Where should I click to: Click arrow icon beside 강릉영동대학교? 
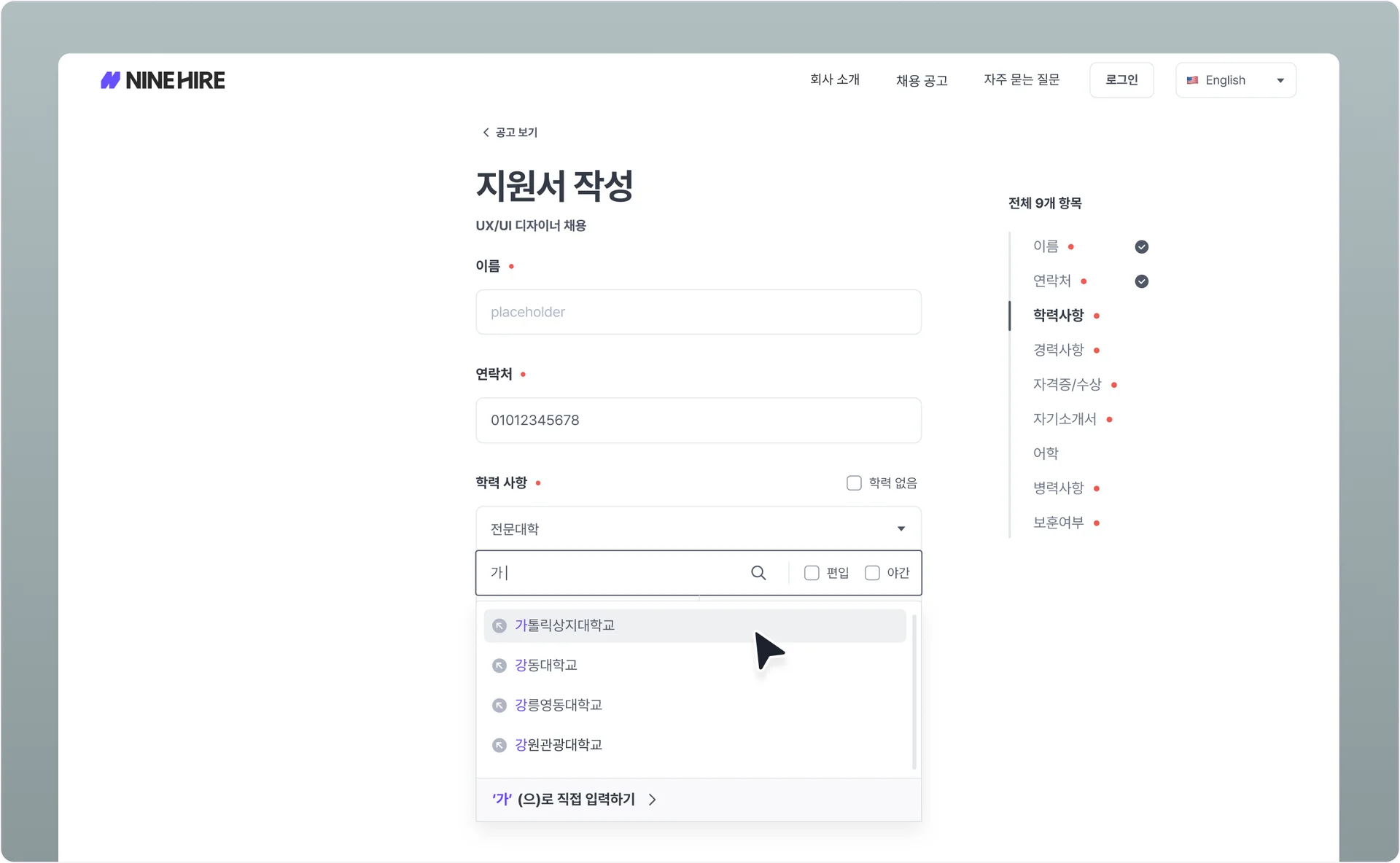point(499,706)
